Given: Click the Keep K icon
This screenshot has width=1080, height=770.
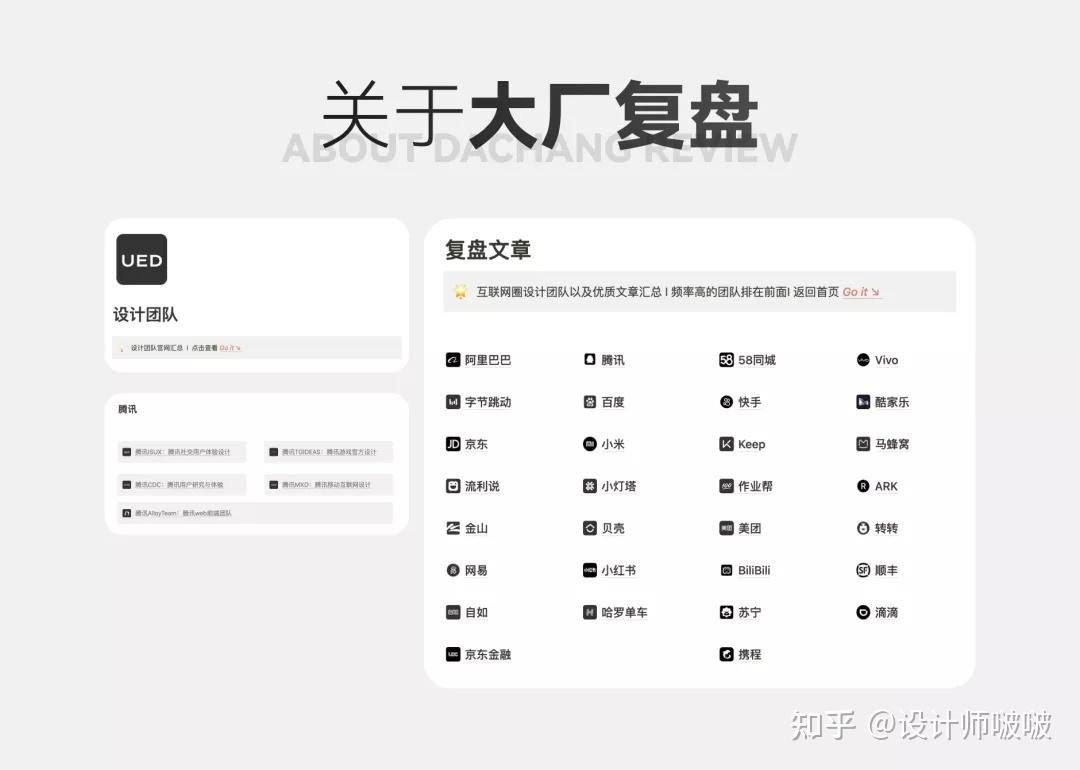Looking at the screenshot, I should (726, 444).
